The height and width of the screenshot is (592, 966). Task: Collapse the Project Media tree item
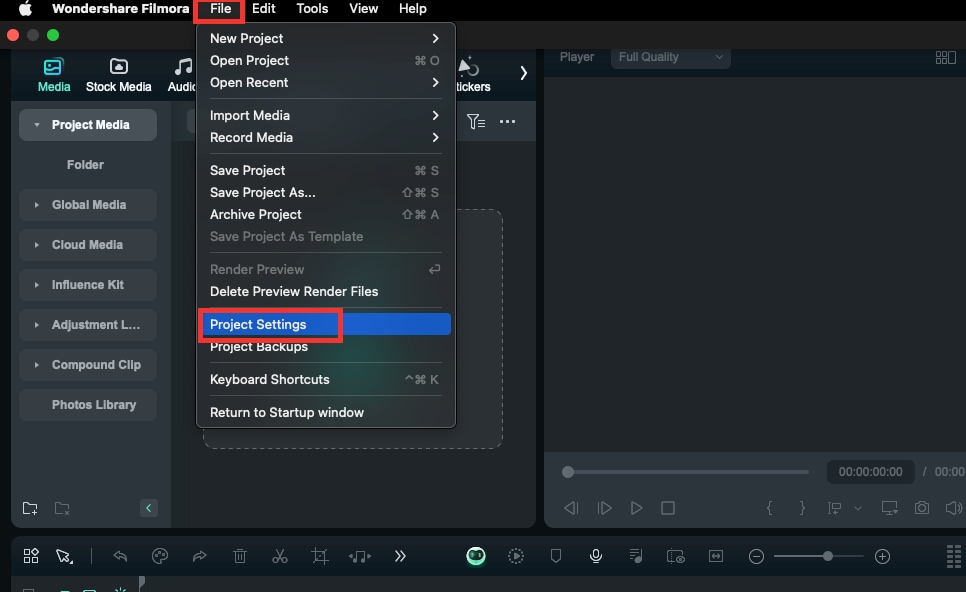37,125
